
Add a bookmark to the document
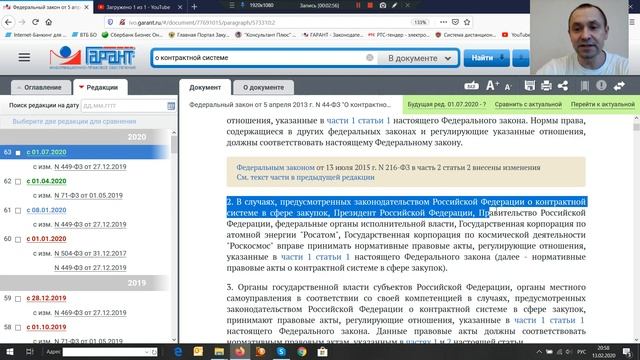584,85
